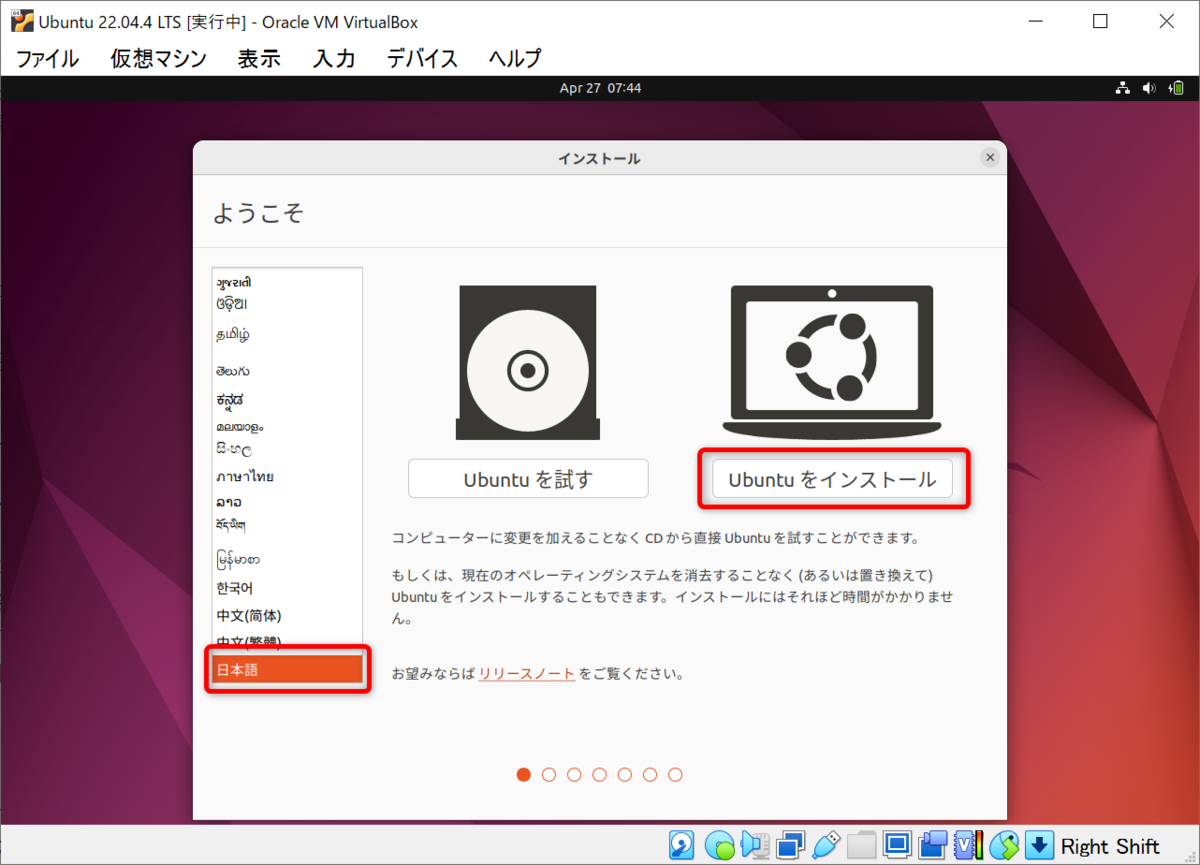Click the Right Shift host key indicator
The image size is (1200, 865).
pos(1110,846)
